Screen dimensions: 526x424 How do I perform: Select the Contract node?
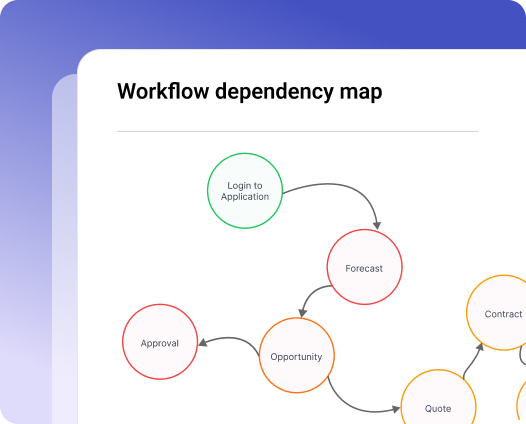pyautogui.click(x=496, y=313)
